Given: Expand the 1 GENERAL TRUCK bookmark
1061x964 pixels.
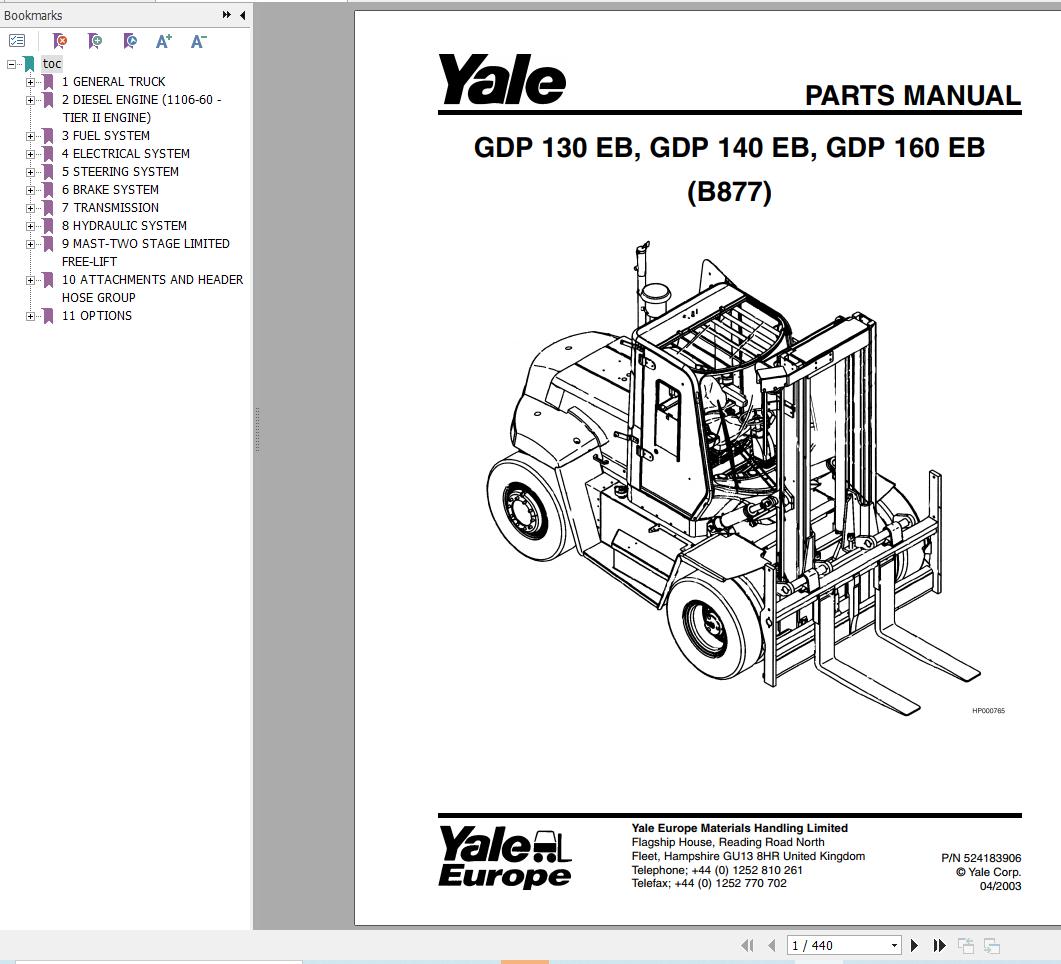Looking at the screenshot, I should point(30,83).
